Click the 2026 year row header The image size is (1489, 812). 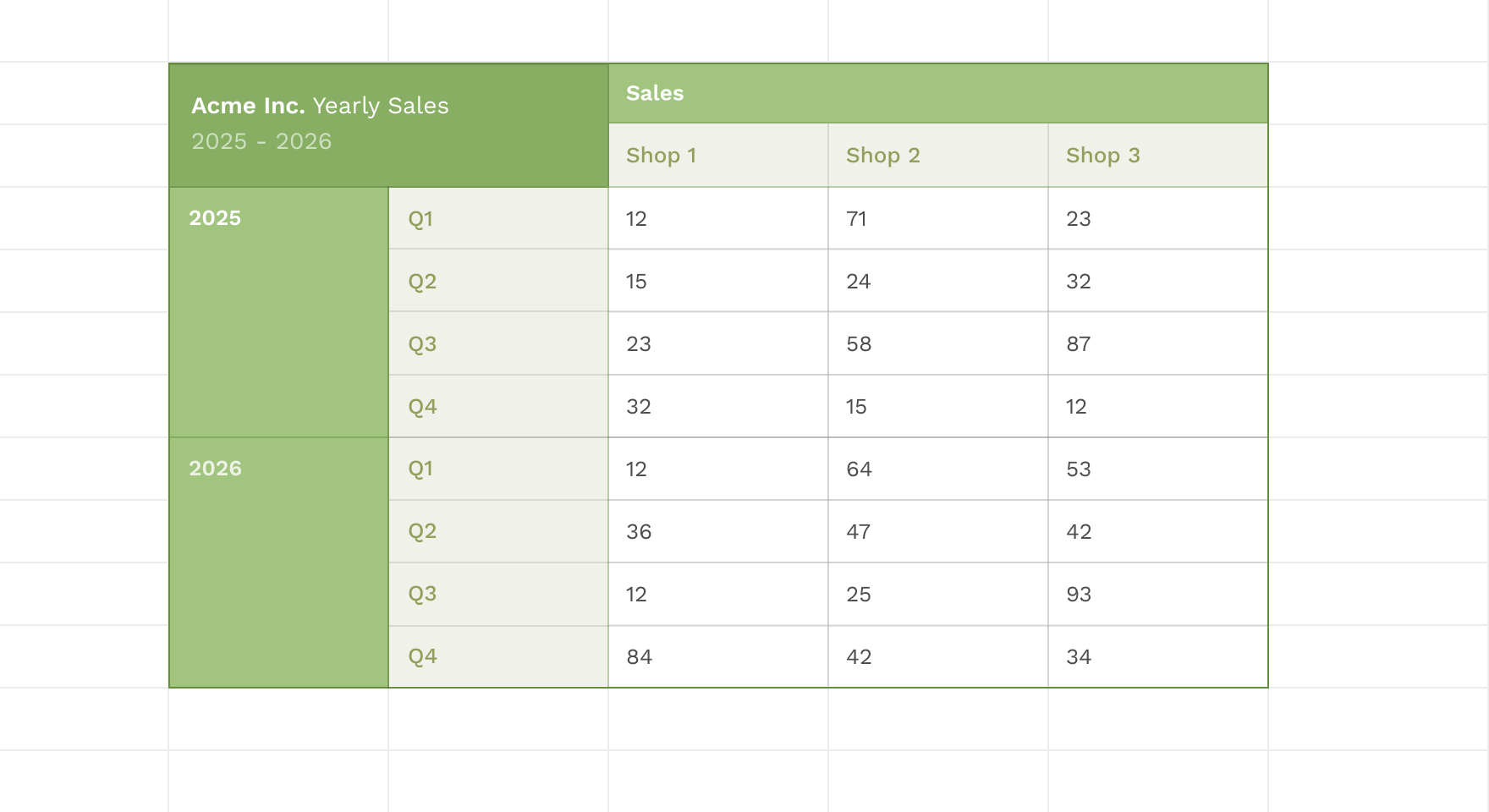pos(278,562)
